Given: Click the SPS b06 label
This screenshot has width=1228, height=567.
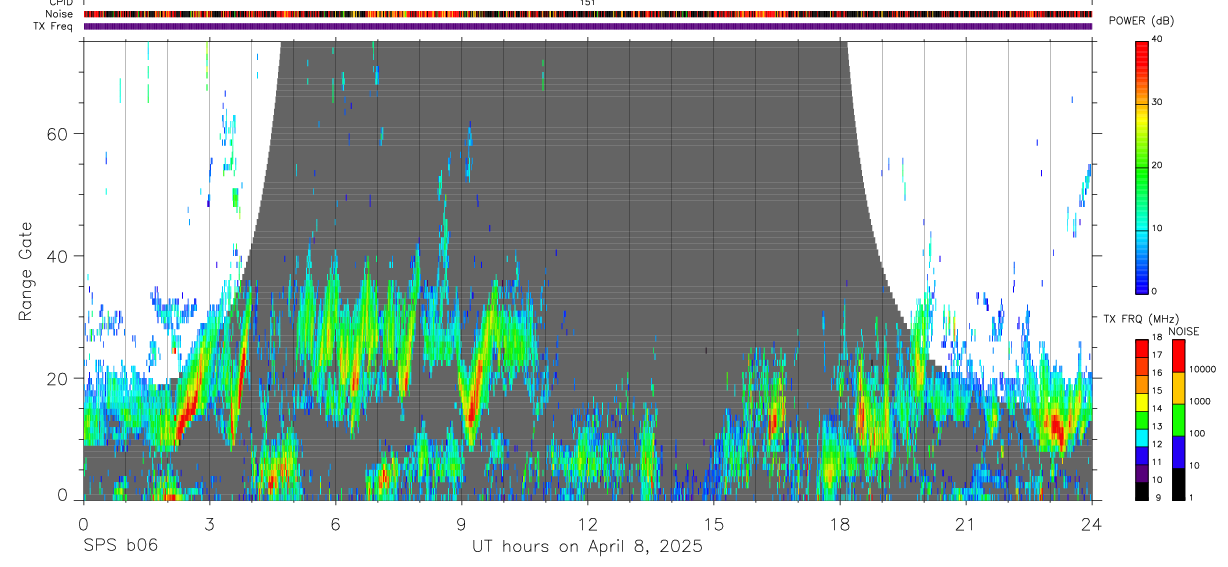Looking at the screenshot, I should click(120, 546).
